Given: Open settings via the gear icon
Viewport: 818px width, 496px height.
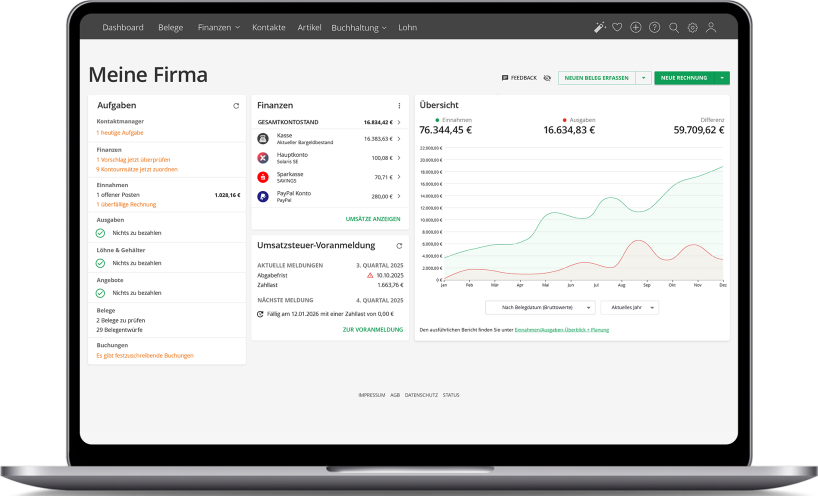Looking at the screenshot, I should tap(692, 28).
